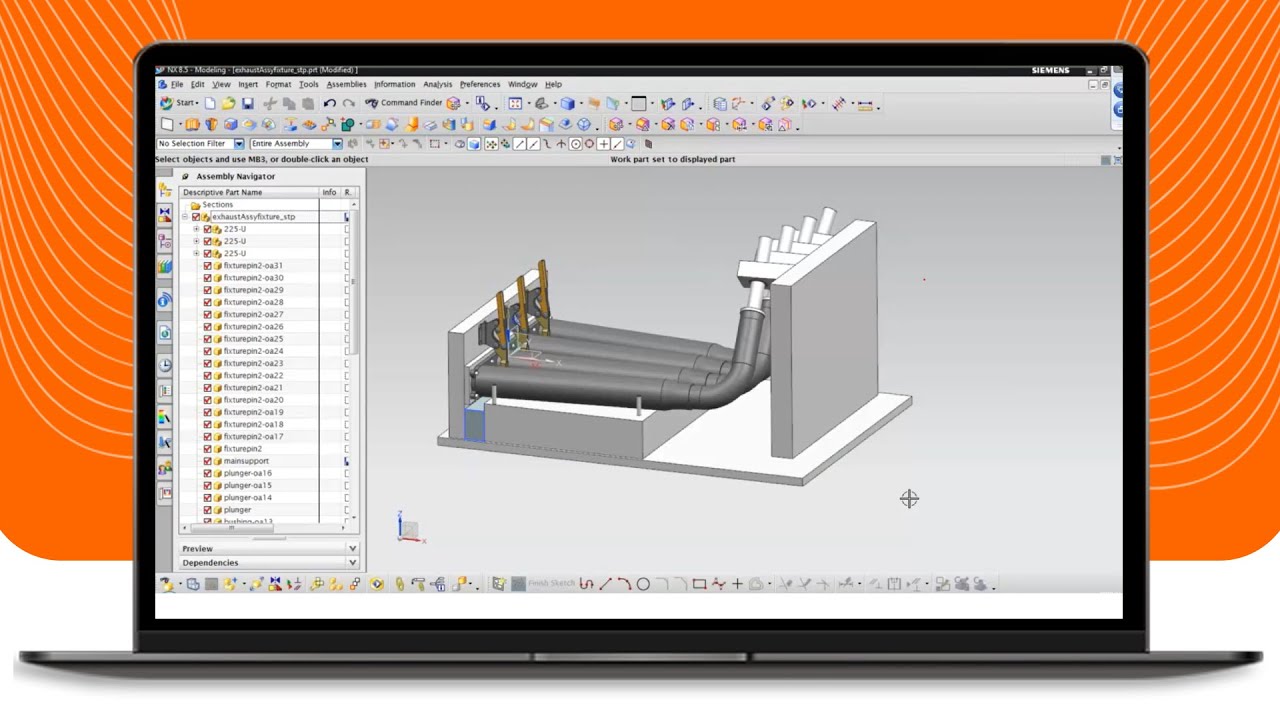Screen dimensions: 1280x720
Task: Open the Preferences menu
Action: tap(480, 84)
